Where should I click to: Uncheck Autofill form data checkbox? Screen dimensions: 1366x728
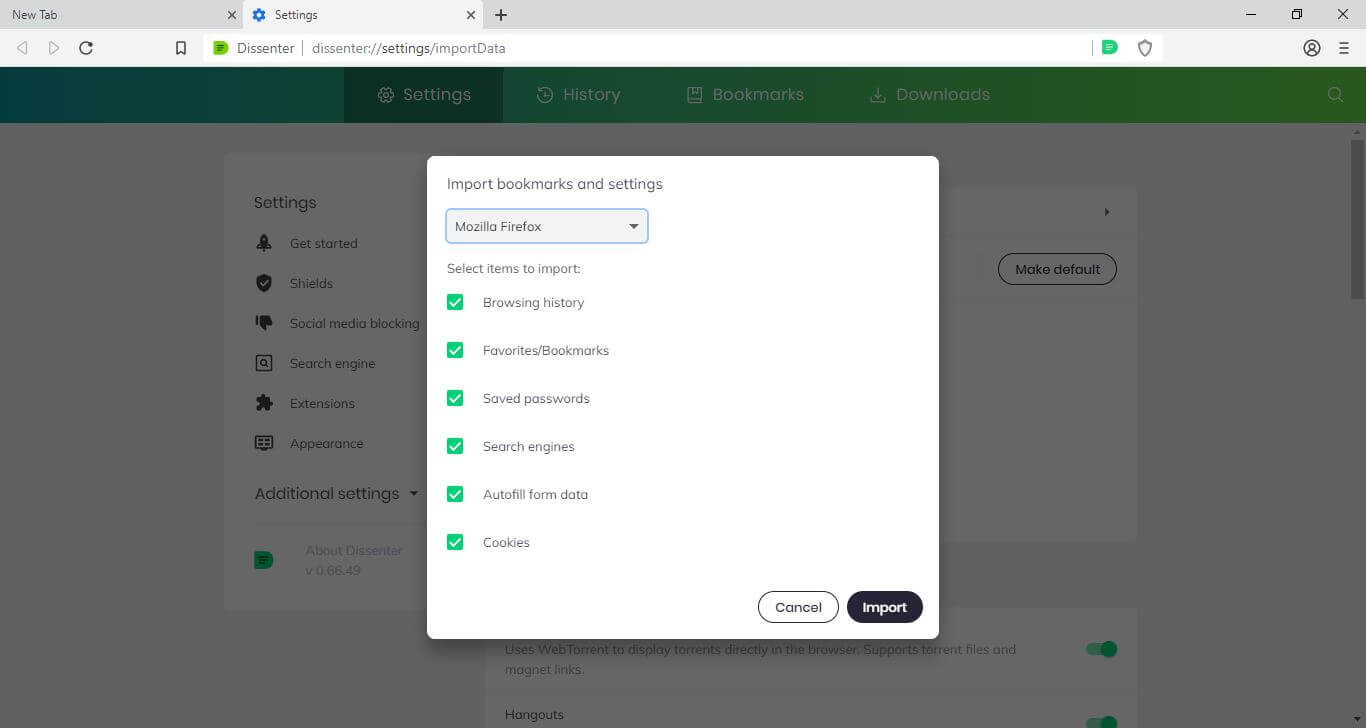(455, 494)
